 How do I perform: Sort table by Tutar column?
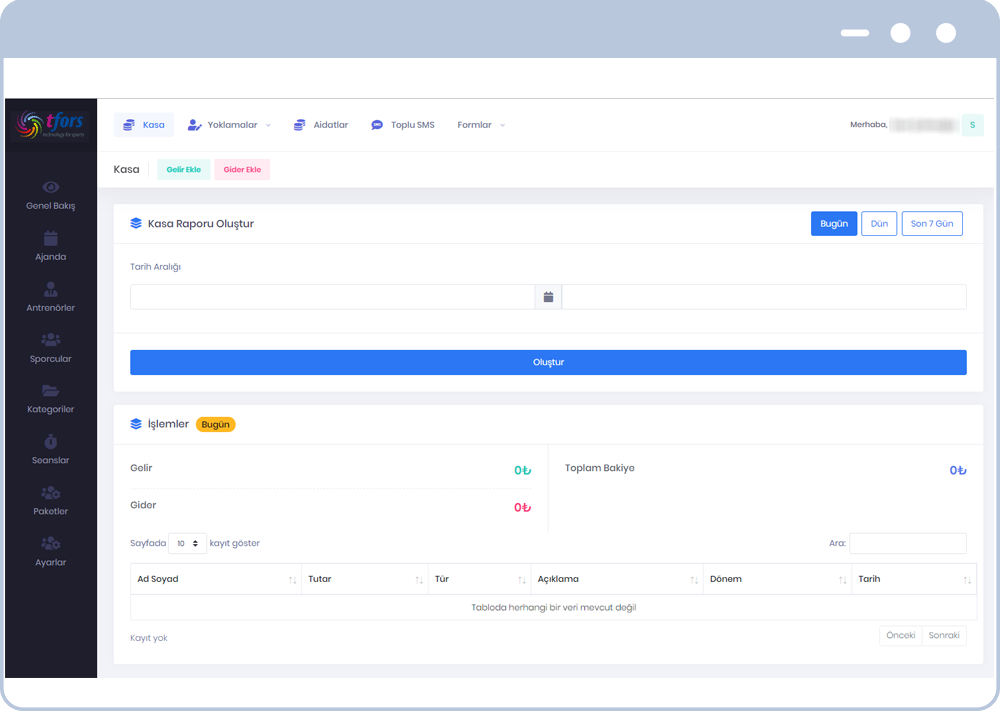click(x=364, y=579)
